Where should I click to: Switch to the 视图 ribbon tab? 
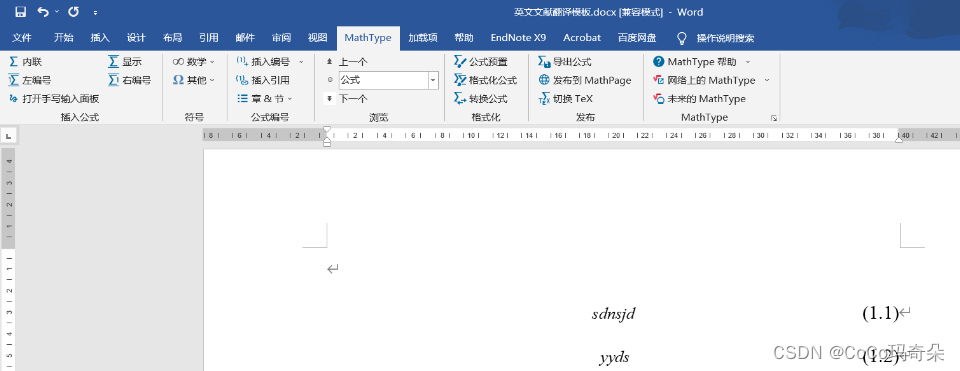coord(317,37)
